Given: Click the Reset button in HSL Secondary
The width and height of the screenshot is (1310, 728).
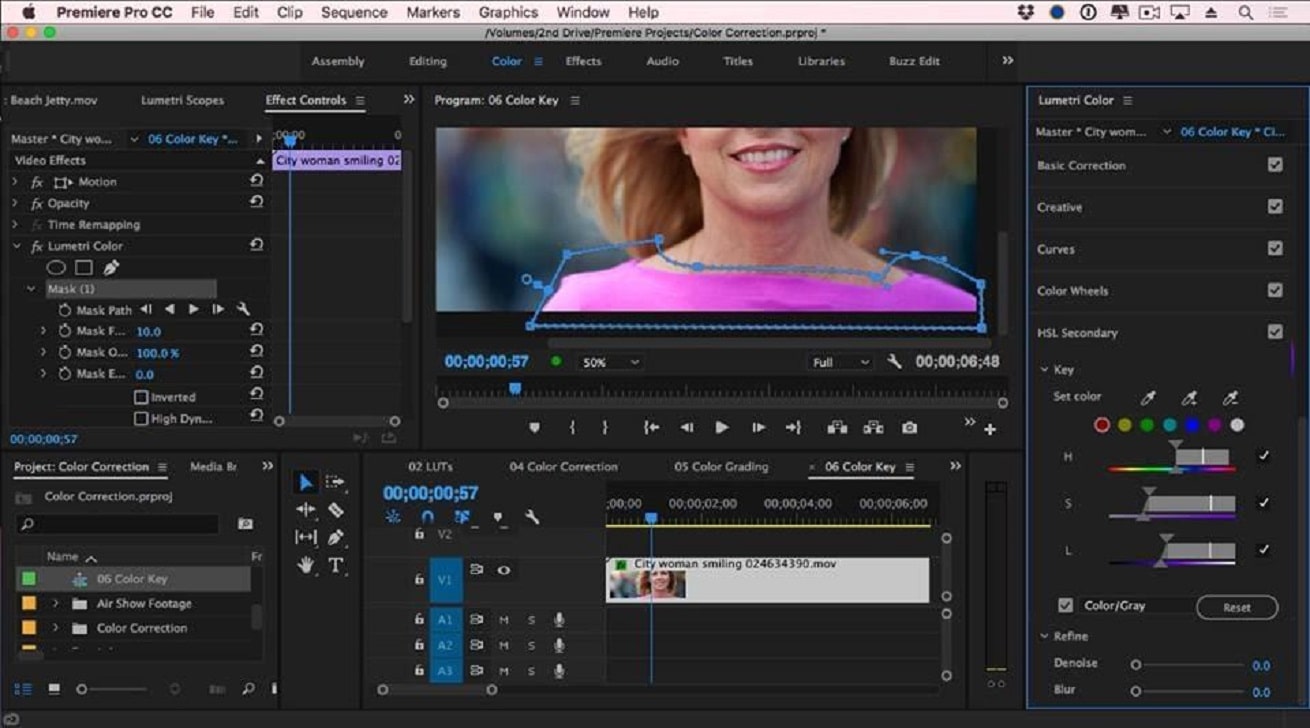Looking at the screenshot, I should coord(1236,607).
